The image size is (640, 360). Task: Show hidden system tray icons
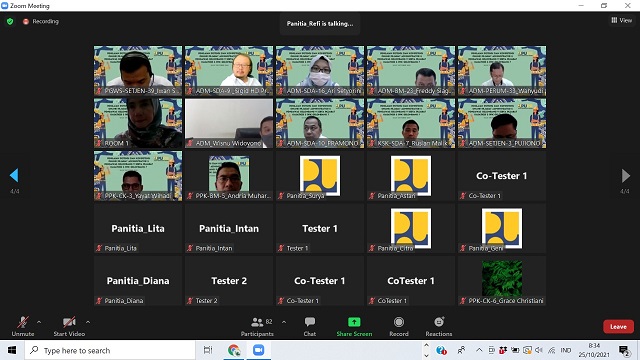click(479, 350)
